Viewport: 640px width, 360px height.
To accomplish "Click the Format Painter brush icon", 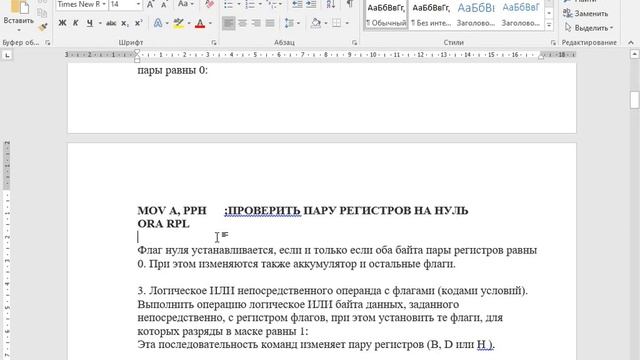I will pos(43,27).
